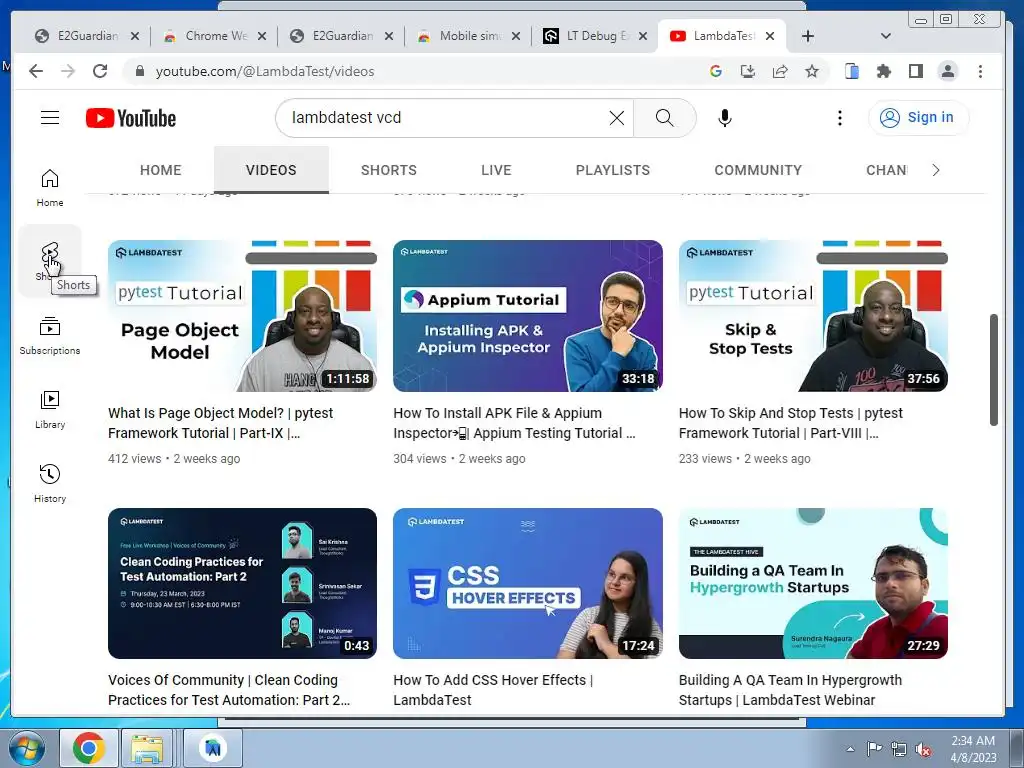Click the network tray icon
The image size is (1024, 768).
tap(899, 749)
